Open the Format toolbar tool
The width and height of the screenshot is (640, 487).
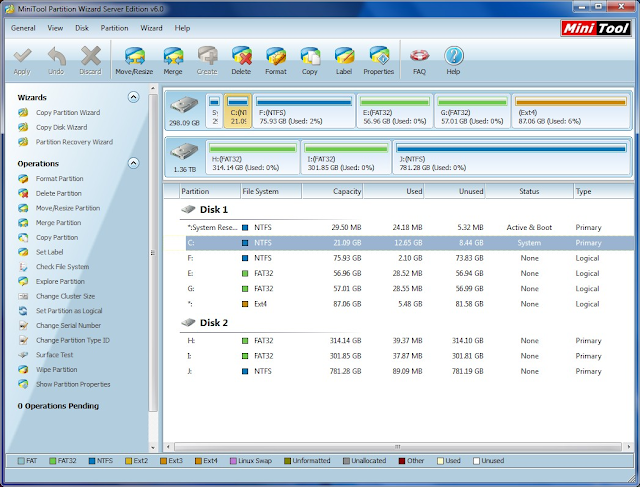point(276,60)
